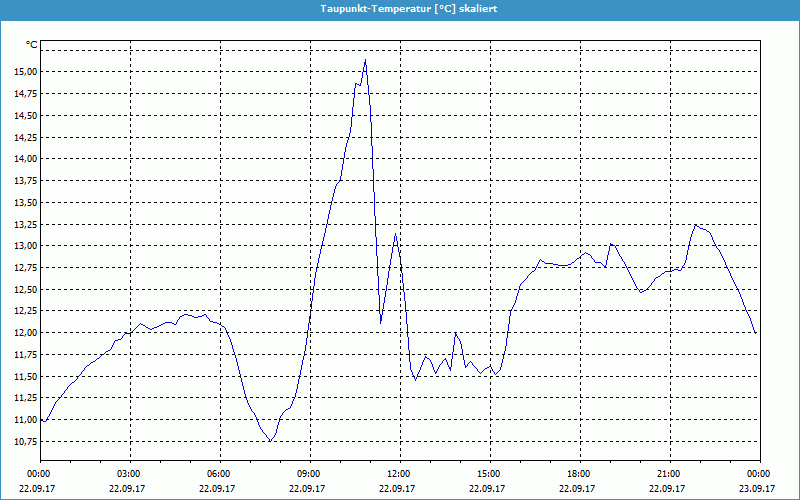Screen dimensions: 800x500
Task: Select the 09:00 time label on x-axis
Action: click(309, 474)
